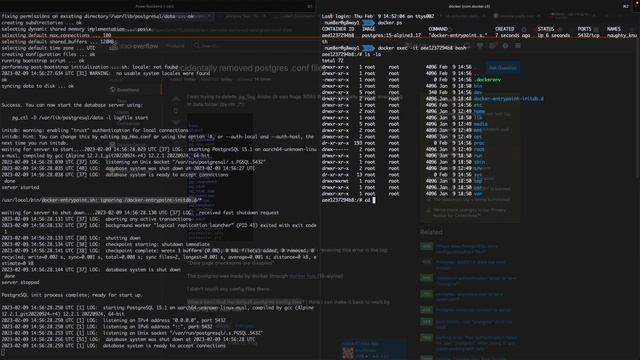Open the Stack Overflow achievements trophy icon
The image size is (640, 360).
(480, 46)
